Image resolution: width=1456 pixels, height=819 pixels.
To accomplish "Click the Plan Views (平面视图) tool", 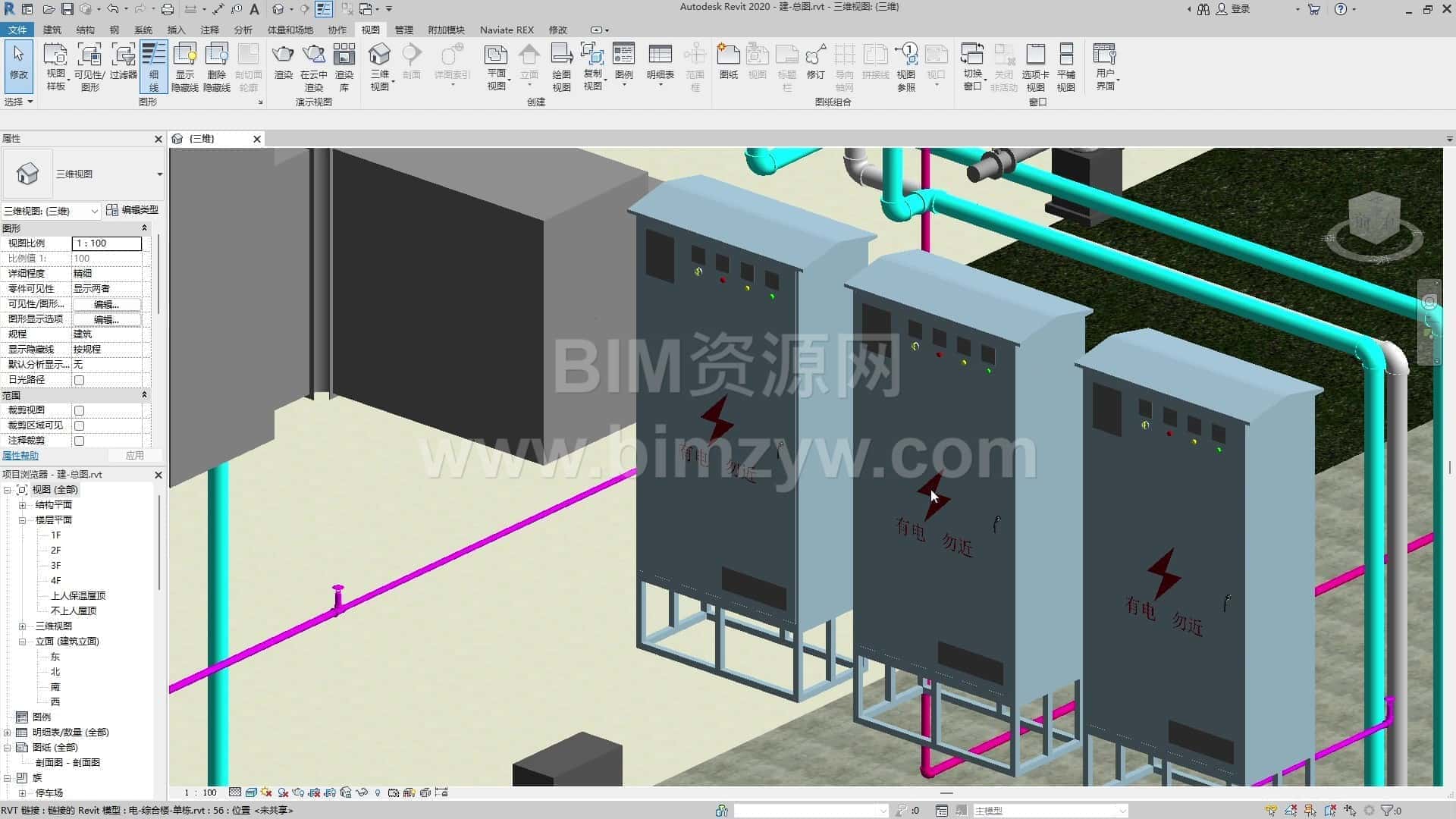I will coord(497,67).
